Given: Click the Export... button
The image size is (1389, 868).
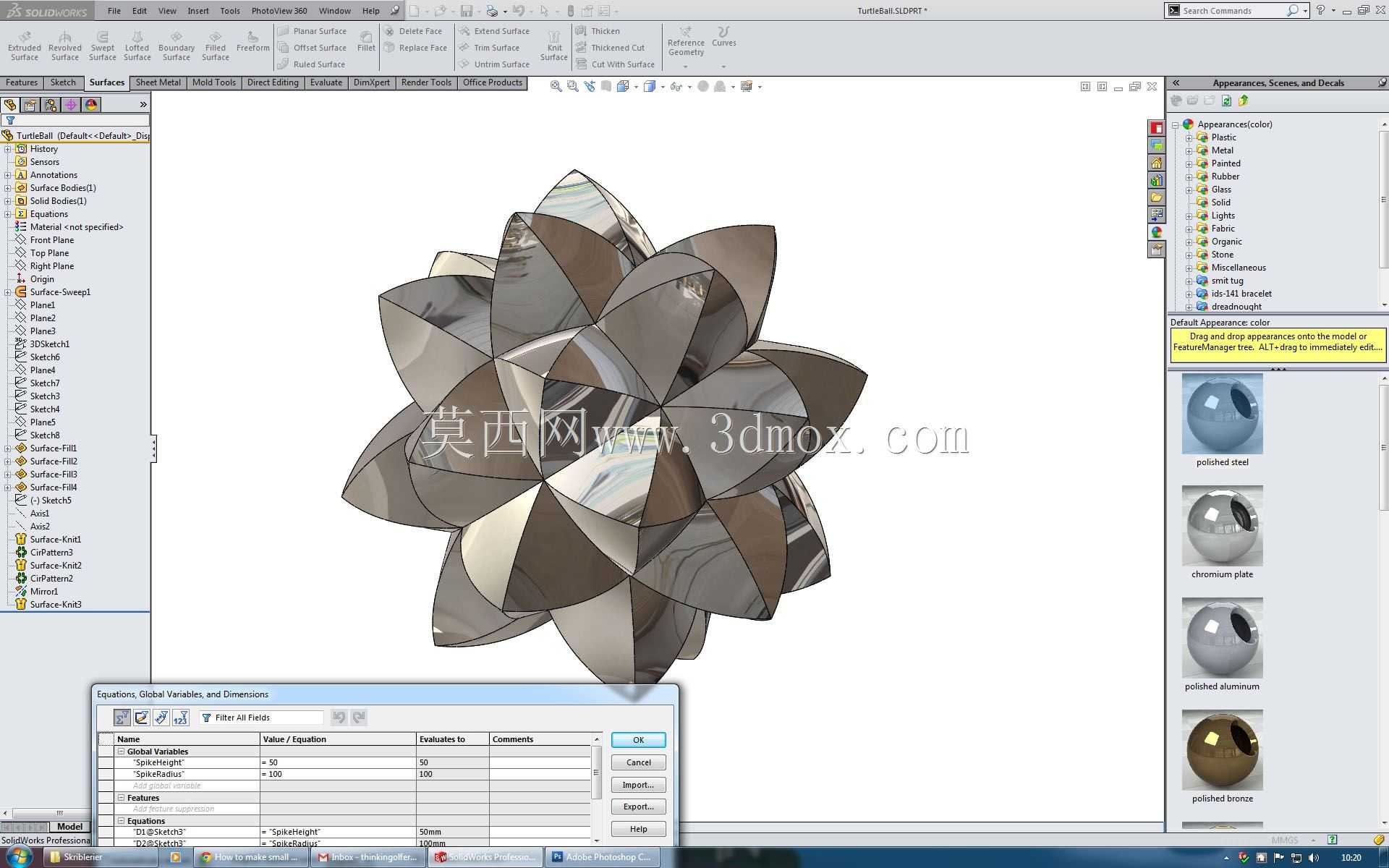Looking at the screenshot, I should point(638,807).
